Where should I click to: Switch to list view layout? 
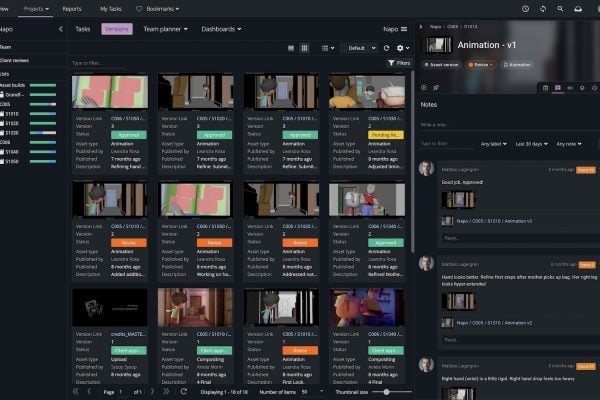[x=289, y=47]
